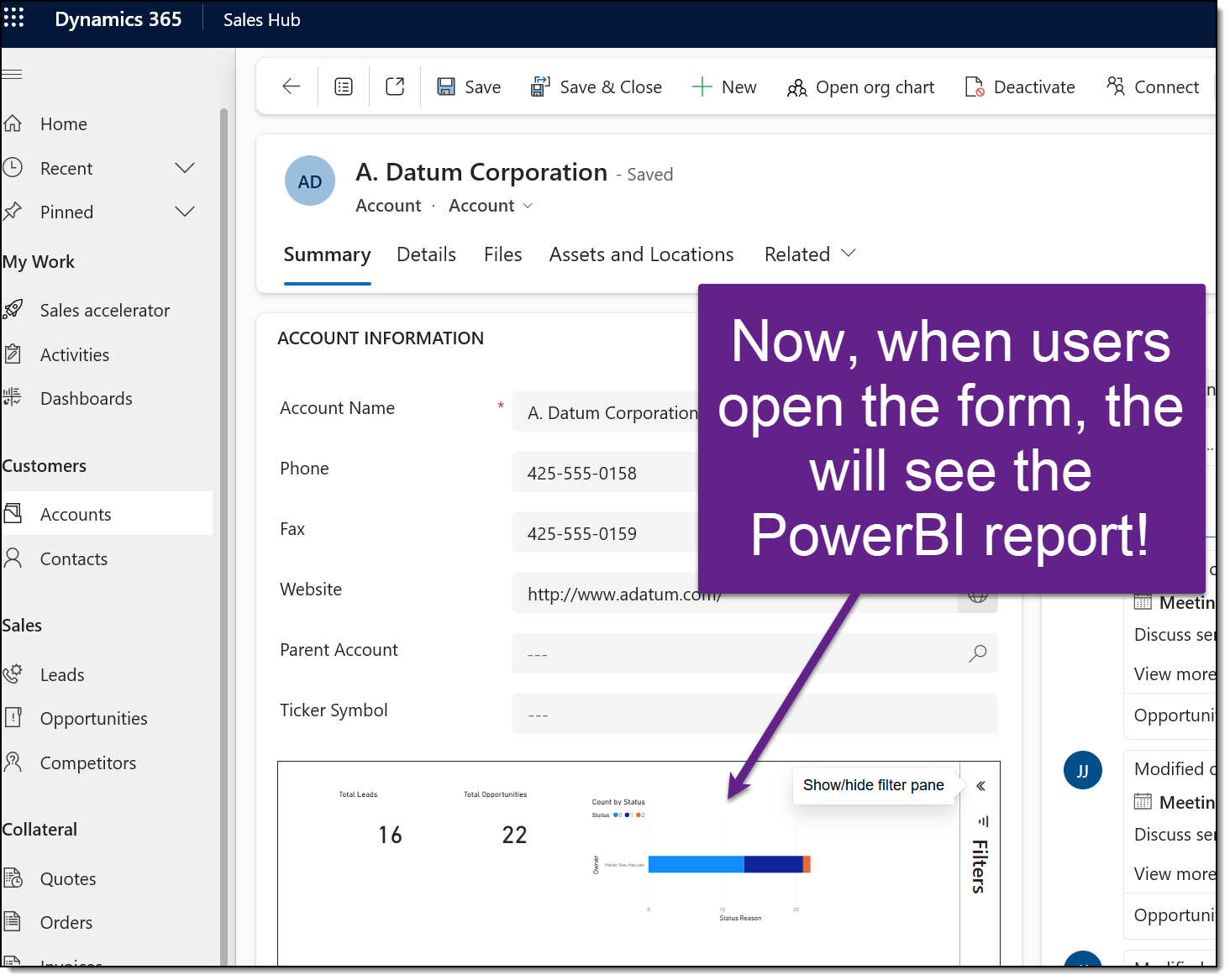Viewport: 1230px width, 980px height.
Task: Collapse Power BI filter pane chevrons
Action: [980, 786]
